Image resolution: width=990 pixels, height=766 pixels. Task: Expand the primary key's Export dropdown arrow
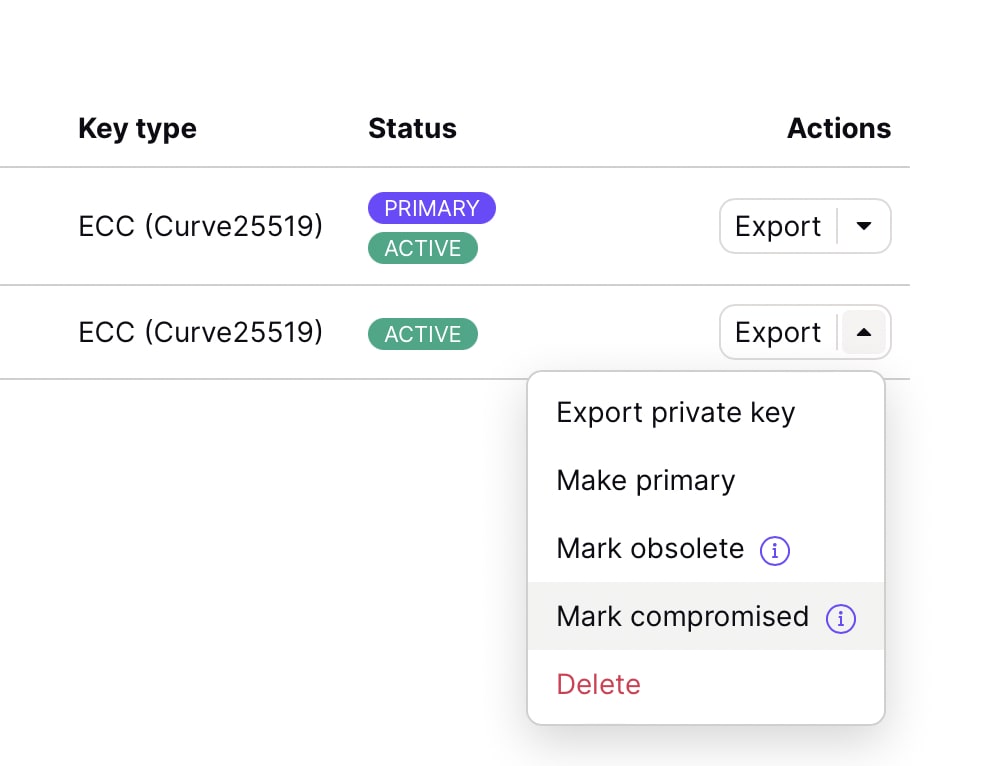(x=865, y=226)
